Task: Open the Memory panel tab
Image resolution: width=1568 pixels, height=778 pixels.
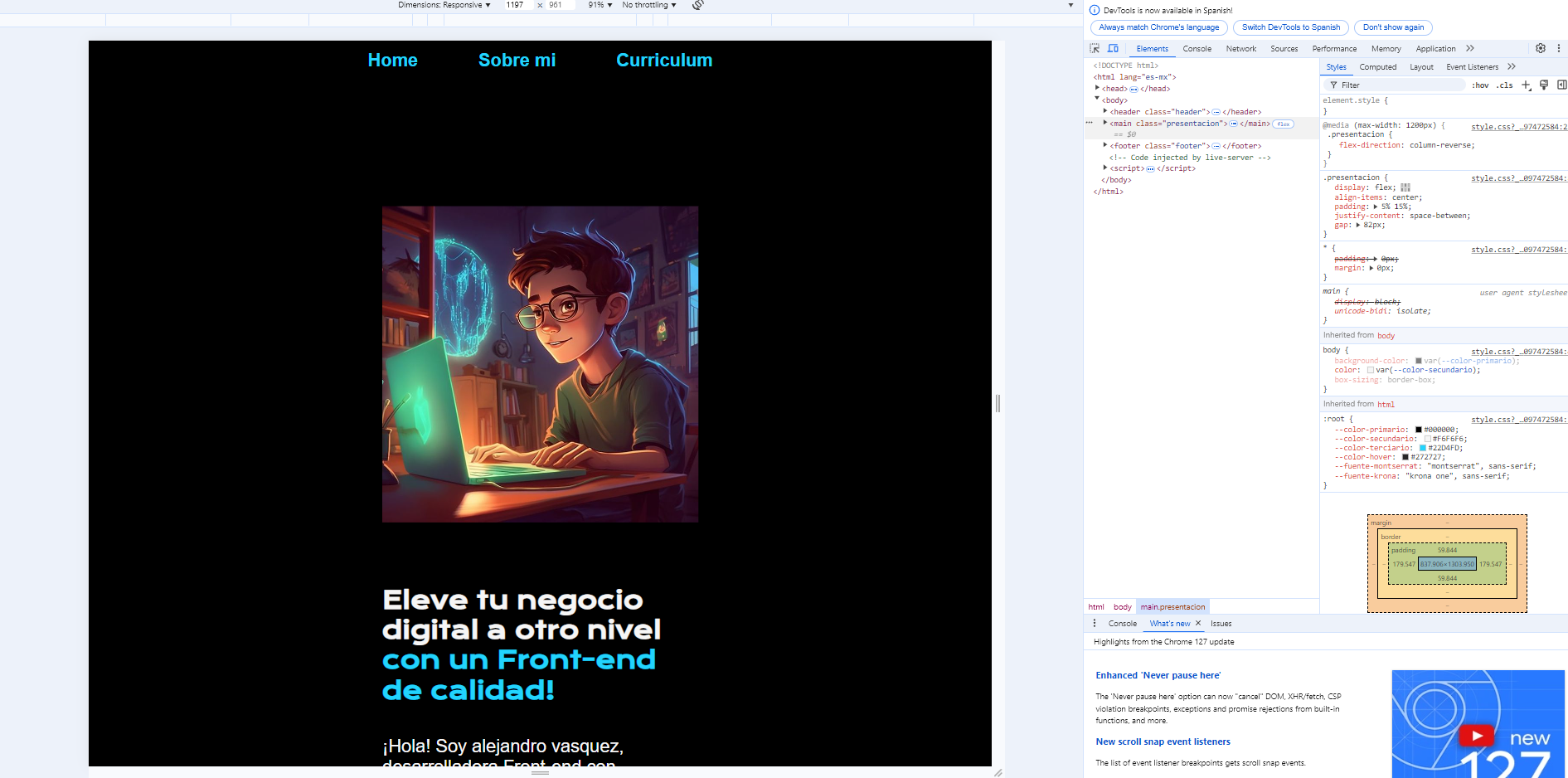Action: 1386,49
